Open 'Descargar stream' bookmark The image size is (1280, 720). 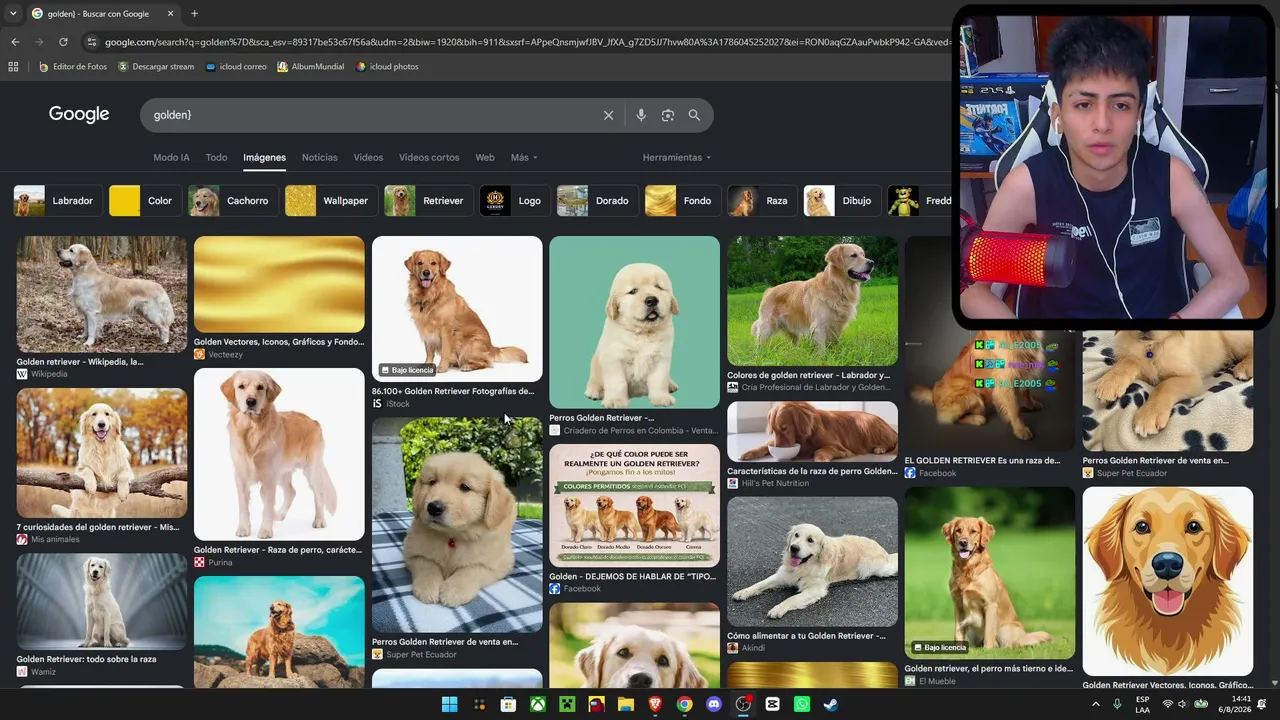click(x=156, y=67)
